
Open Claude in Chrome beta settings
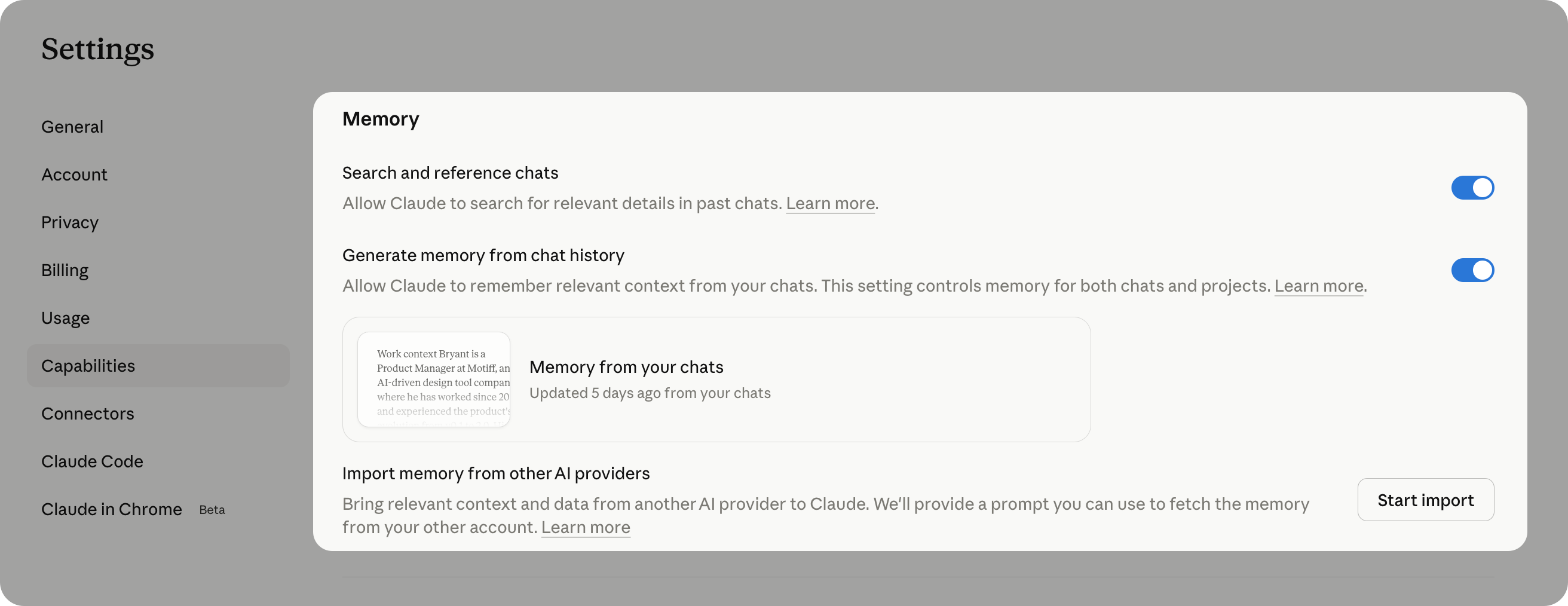pyautogui.click(x=111, y=509)
